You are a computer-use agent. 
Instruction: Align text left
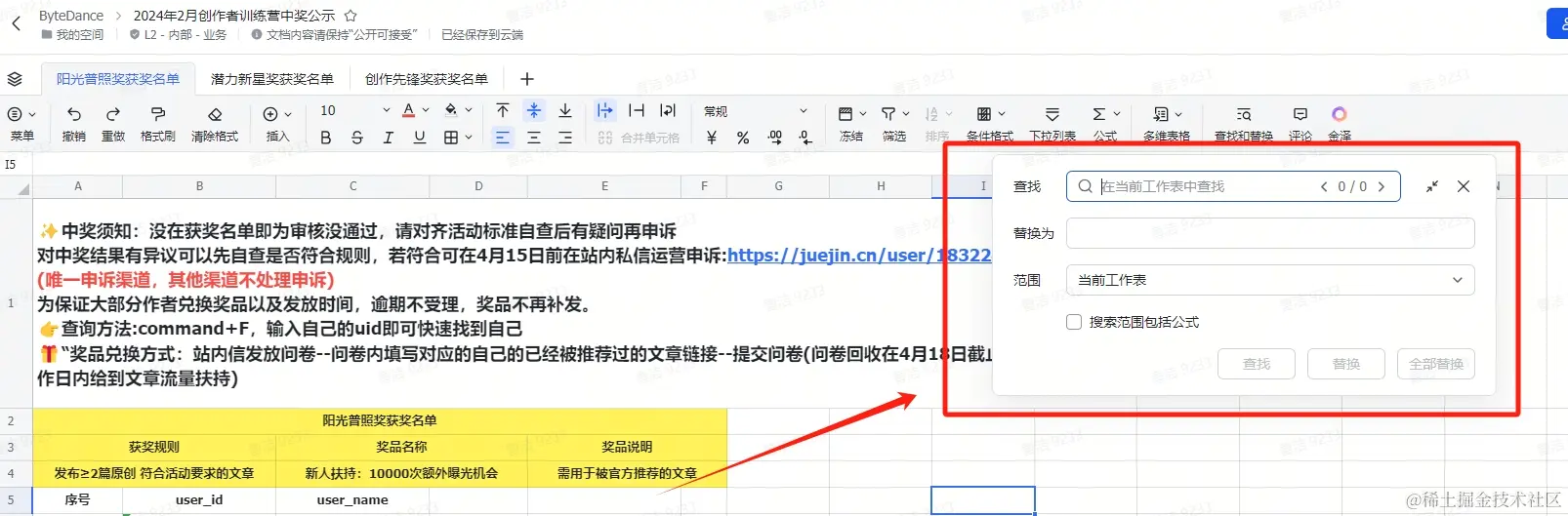(x=502, y=138)
